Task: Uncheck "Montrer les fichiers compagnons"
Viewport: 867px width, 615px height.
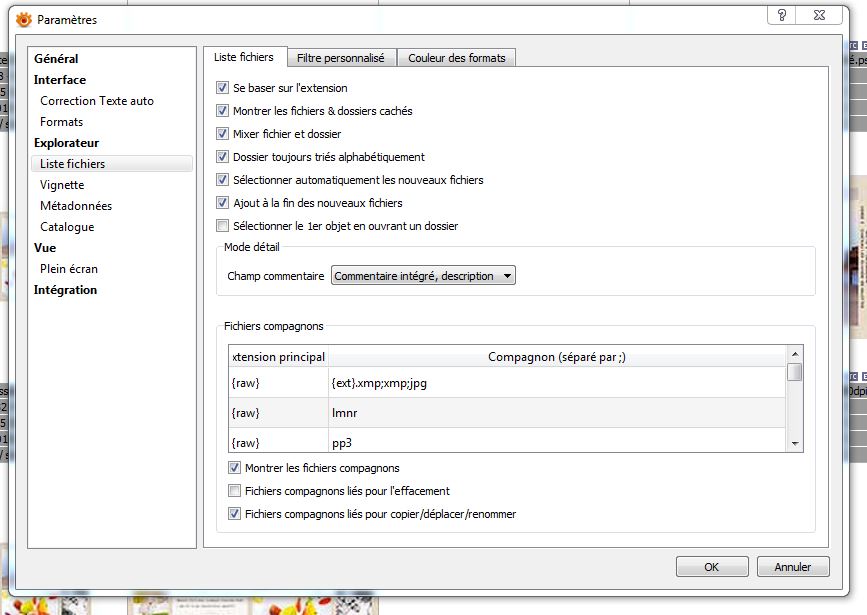Action: point(234,468)
